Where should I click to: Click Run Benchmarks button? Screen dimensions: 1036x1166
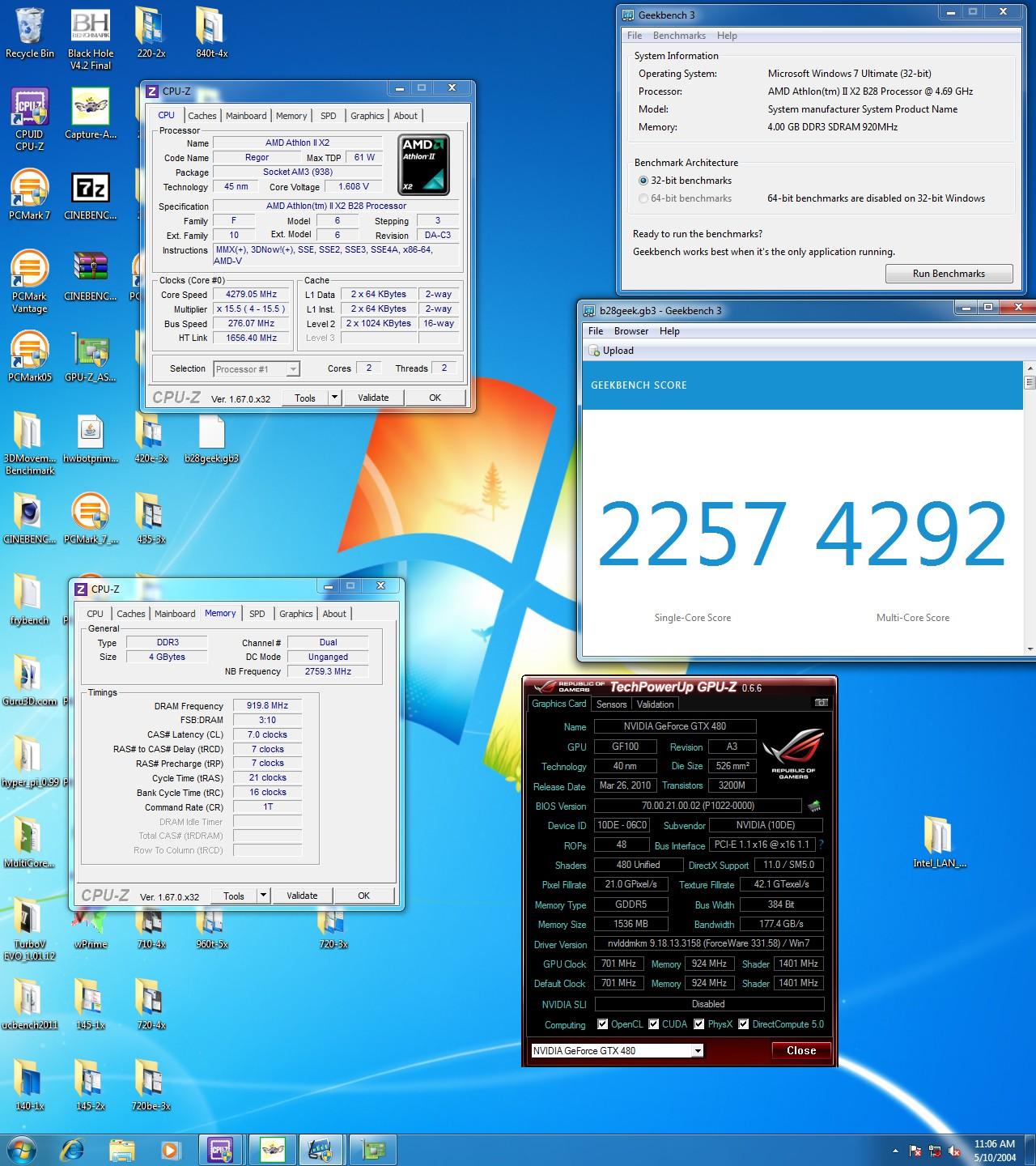coord(949,274)
